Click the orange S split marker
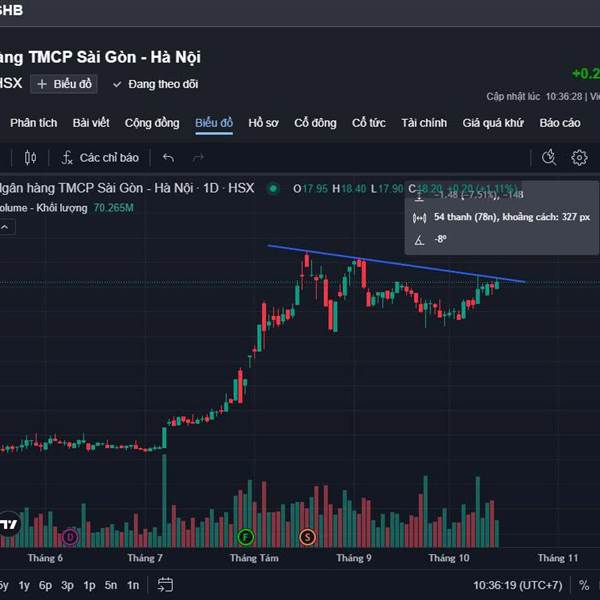600x600 pixels. click(307, 537)
